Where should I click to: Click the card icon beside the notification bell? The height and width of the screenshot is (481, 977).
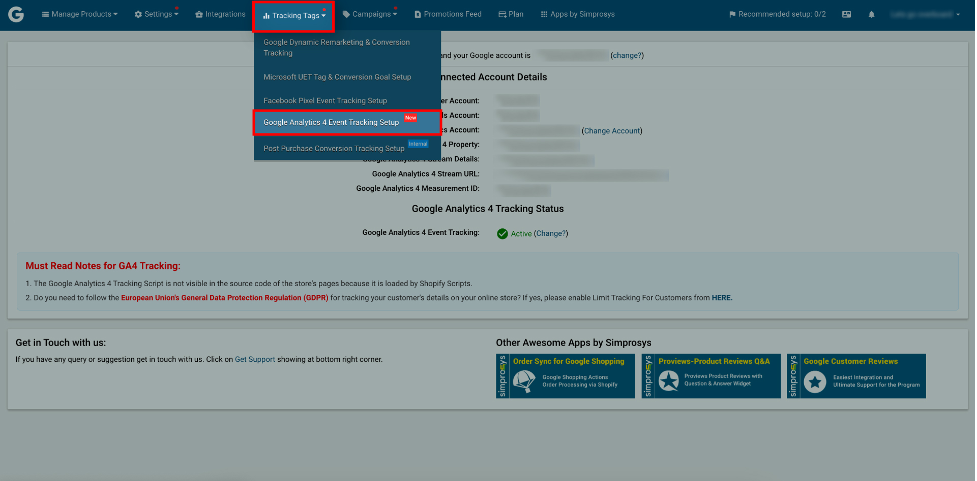tap(846, 14)
